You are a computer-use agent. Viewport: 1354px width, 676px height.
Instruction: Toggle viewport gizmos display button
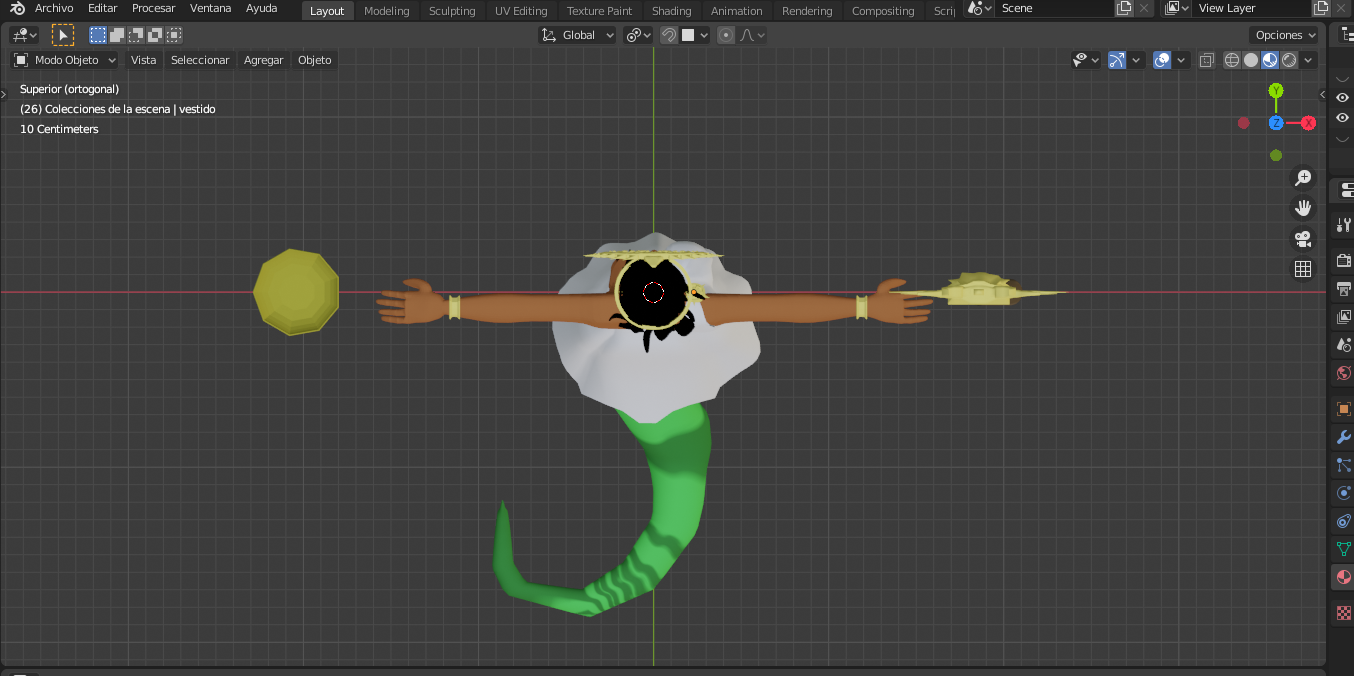click(1117, 60)
